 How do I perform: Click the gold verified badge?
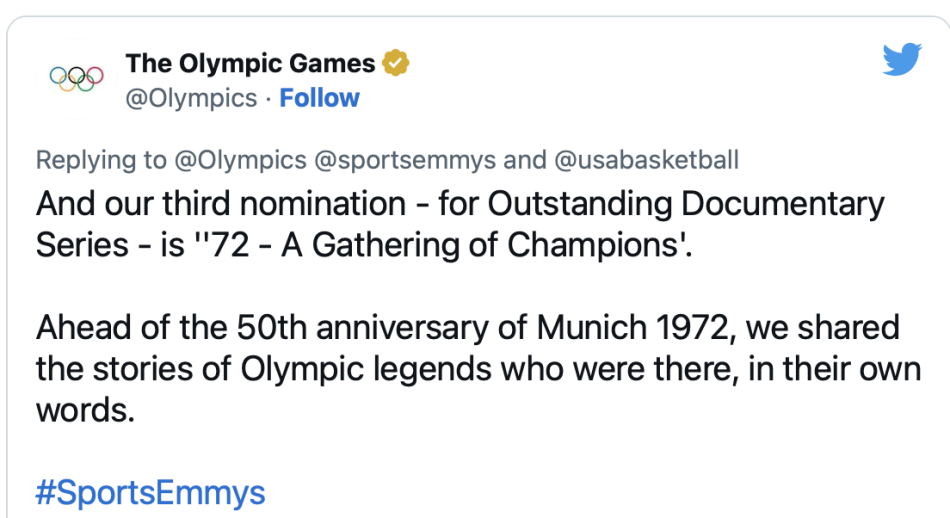point(397,64)
